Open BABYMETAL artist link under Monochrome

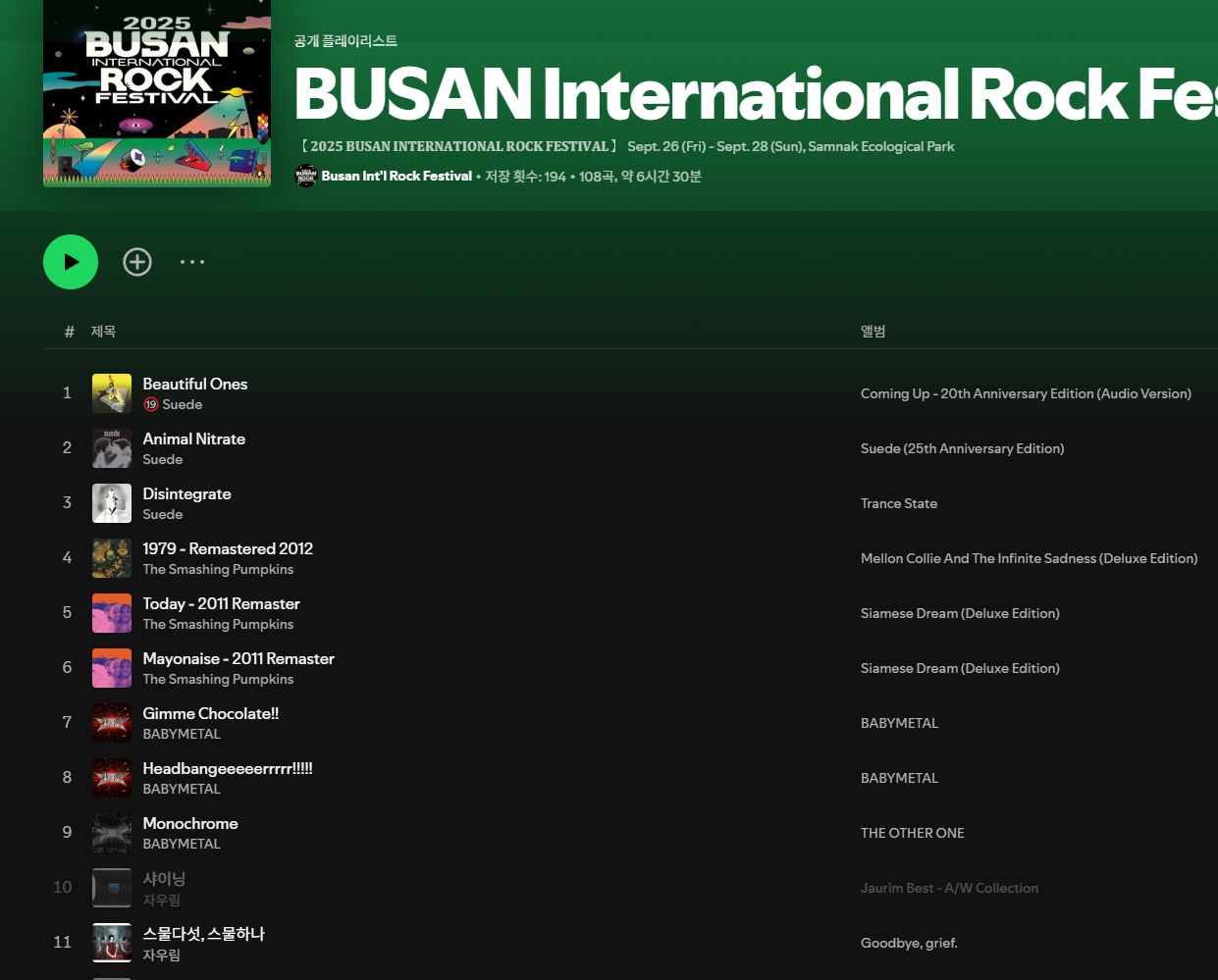coord(182,845)
